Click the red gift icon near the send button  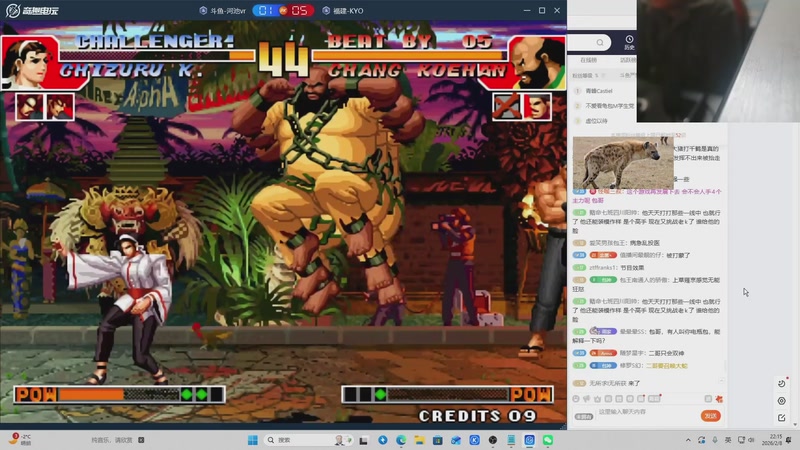[719, 399]
